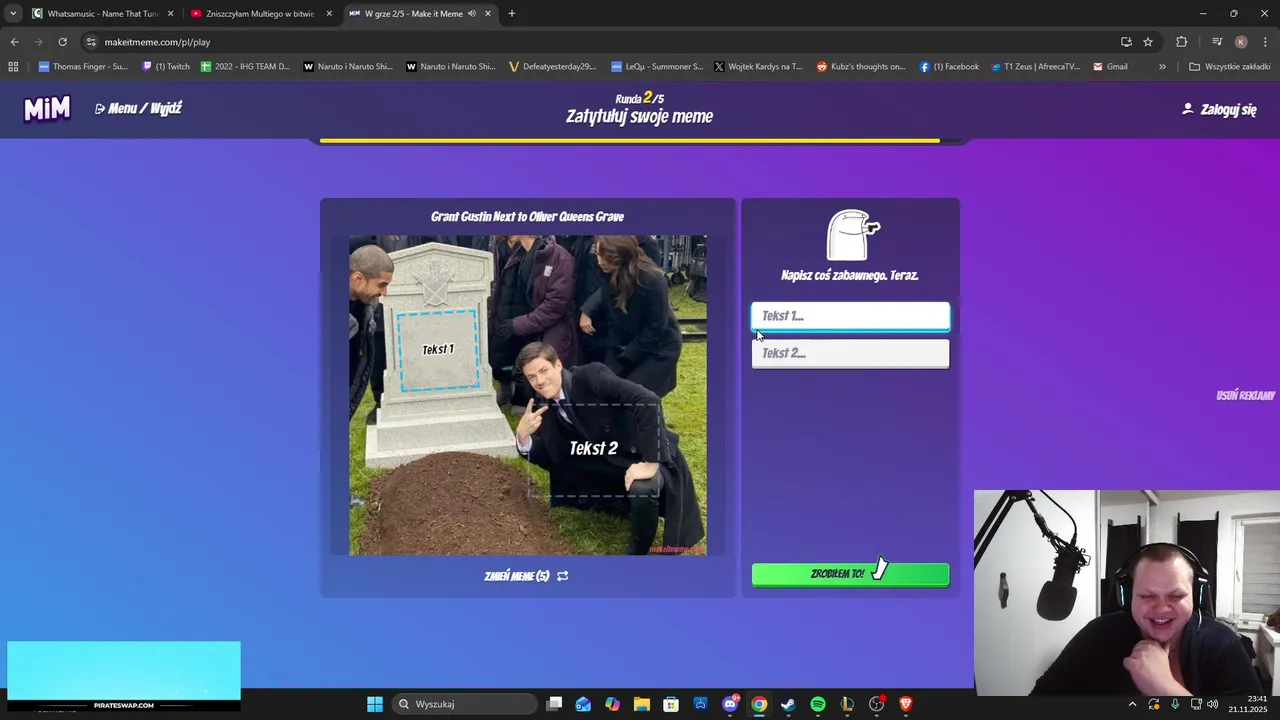Open Kubz's thoughts Reddit bookmark
The image size is (1280, 720).
[861, 67]
